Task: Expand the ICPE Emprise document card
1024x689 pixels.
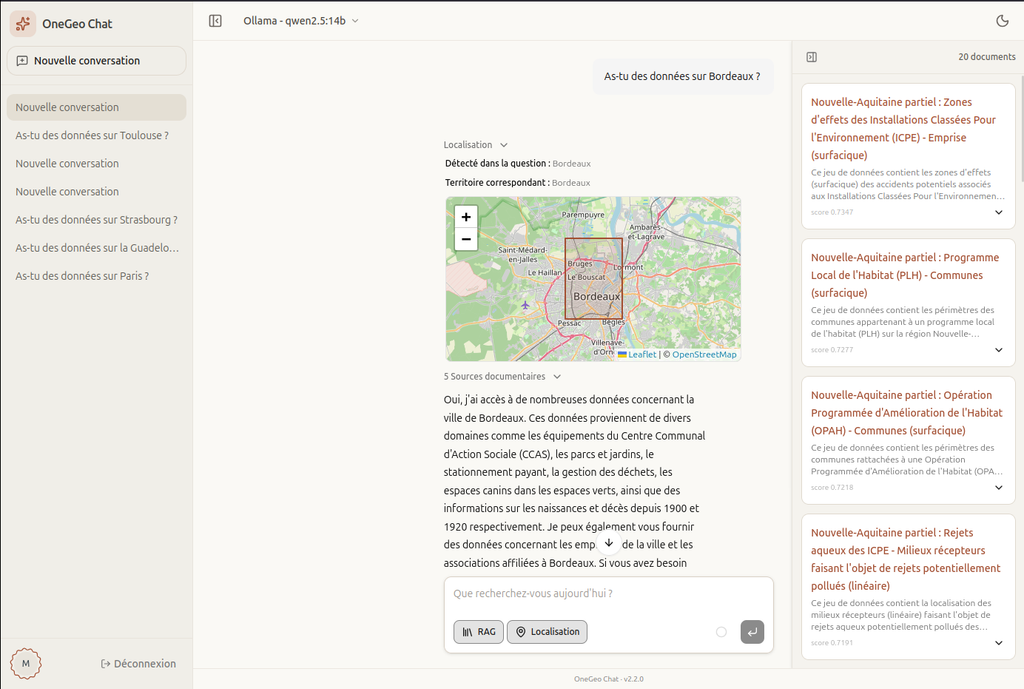Action: click(998, 212)
